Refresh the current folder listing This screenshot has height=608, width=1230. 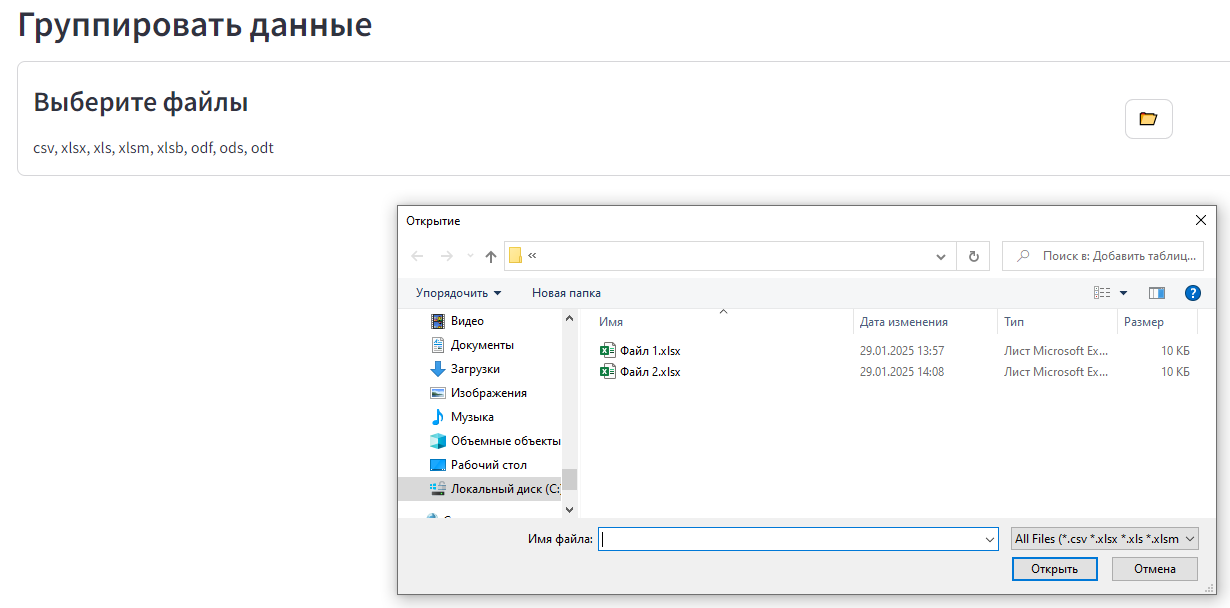973,256
